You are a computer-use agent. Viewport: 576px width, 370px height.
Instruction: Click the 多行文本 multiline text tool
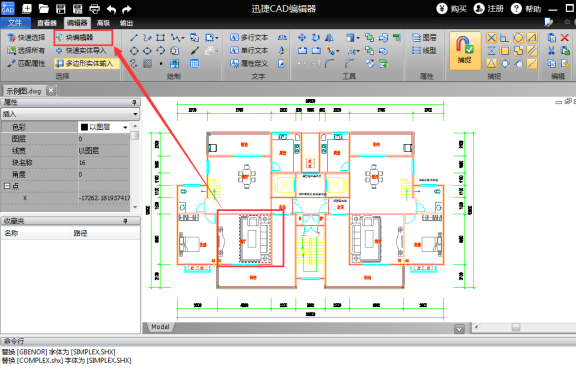coord(249,37)
